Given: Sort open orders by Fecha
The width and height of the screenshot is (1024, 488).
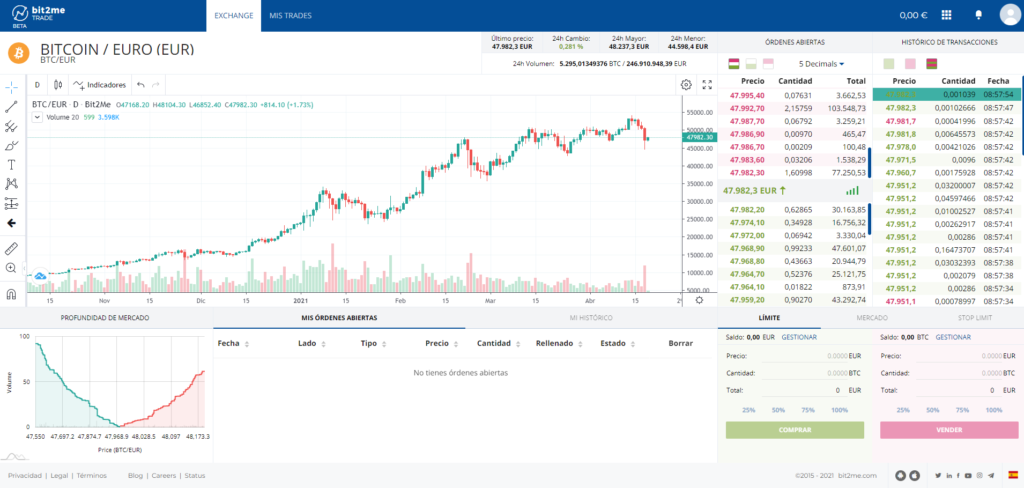Looking at the screenshot, I should click(x=233, y=344).
